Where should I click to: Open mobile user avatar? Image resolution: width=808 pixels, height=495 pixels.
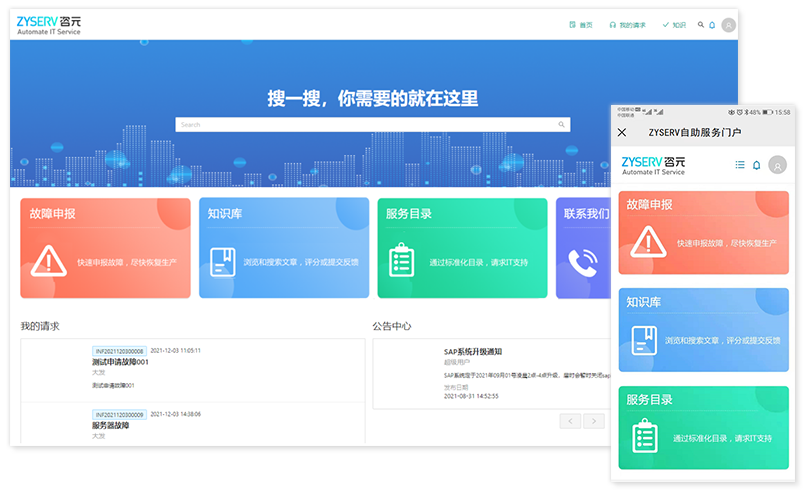point(778,165)
